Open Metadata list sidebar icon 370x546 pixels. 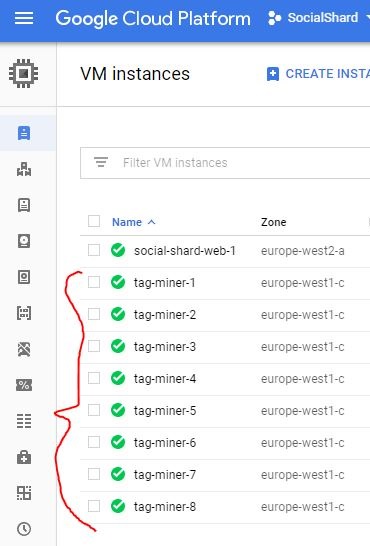point(24,421)
